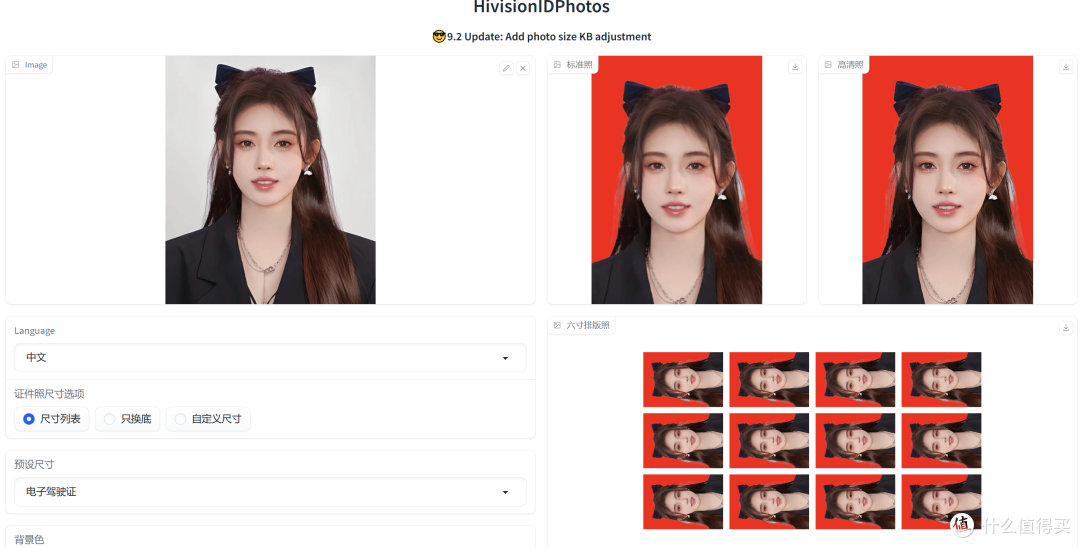The image size is (1080, 548).
Task: Download the 标准照 result image
Action: (795, 67)
